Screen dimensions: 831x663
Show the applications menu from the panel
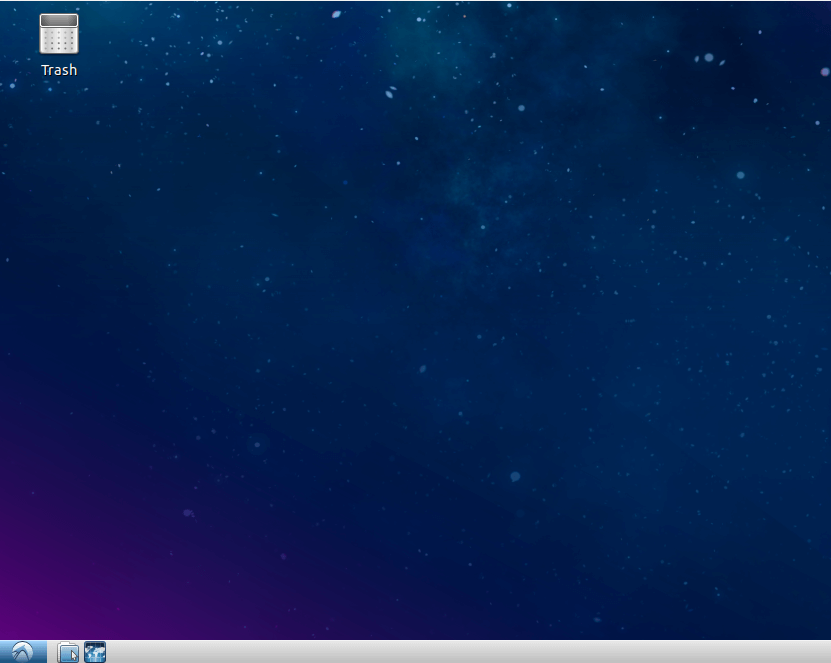(x=23, y=651)
